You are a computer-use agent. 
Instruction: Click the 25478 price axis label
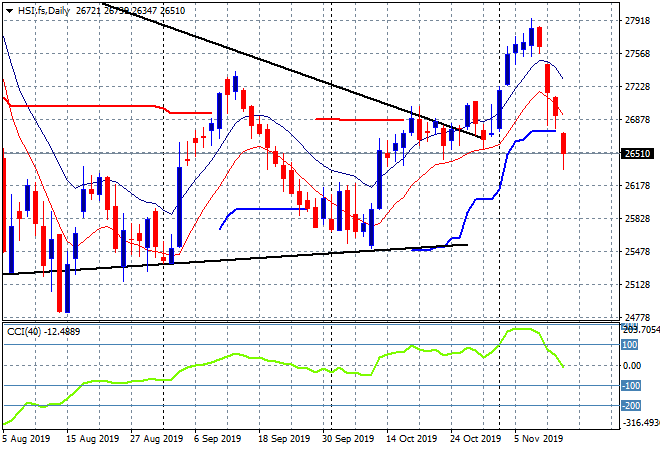click(637, 252)
